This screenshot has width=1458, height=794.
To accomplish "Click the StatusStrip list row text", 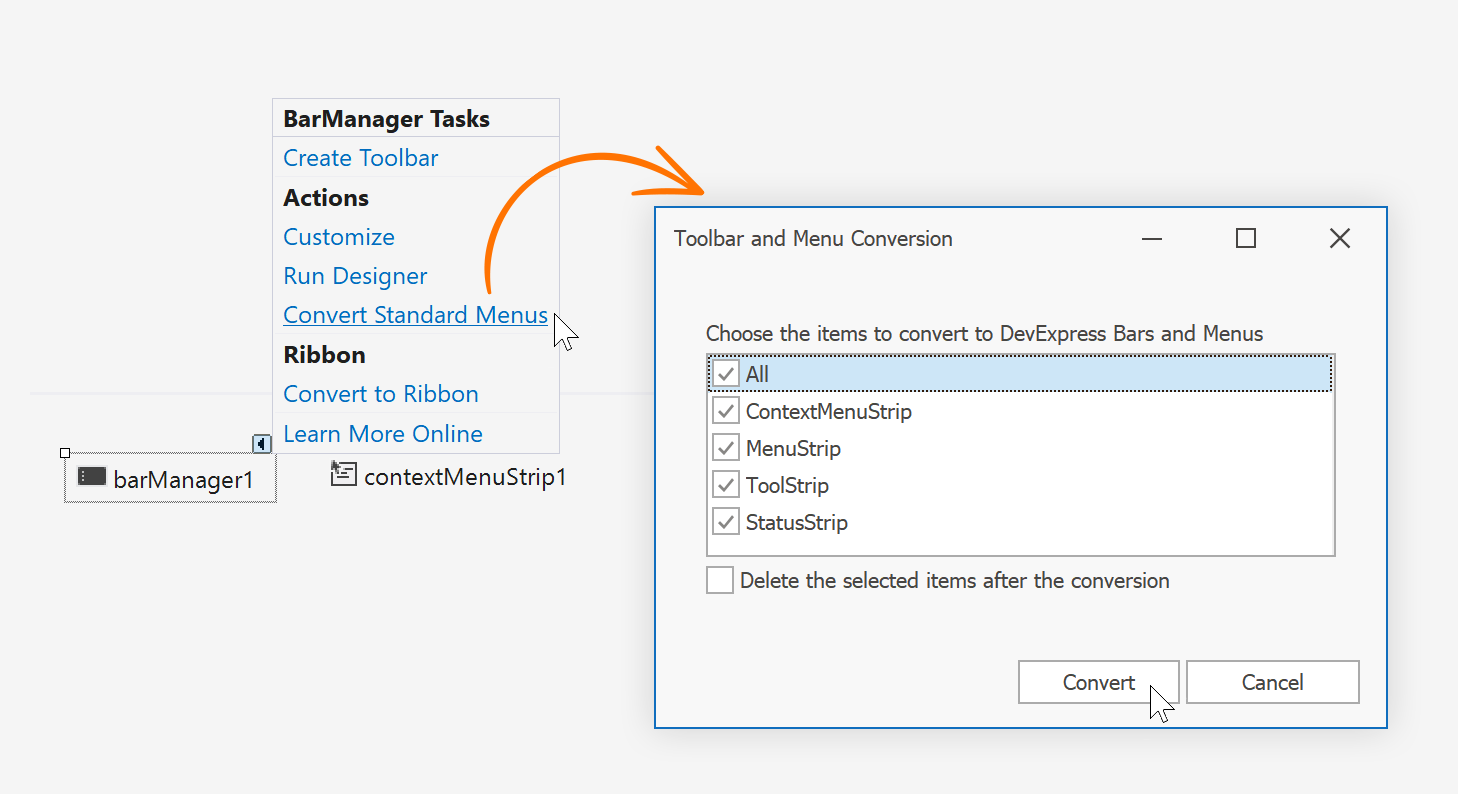I will [x=797, y=522].
